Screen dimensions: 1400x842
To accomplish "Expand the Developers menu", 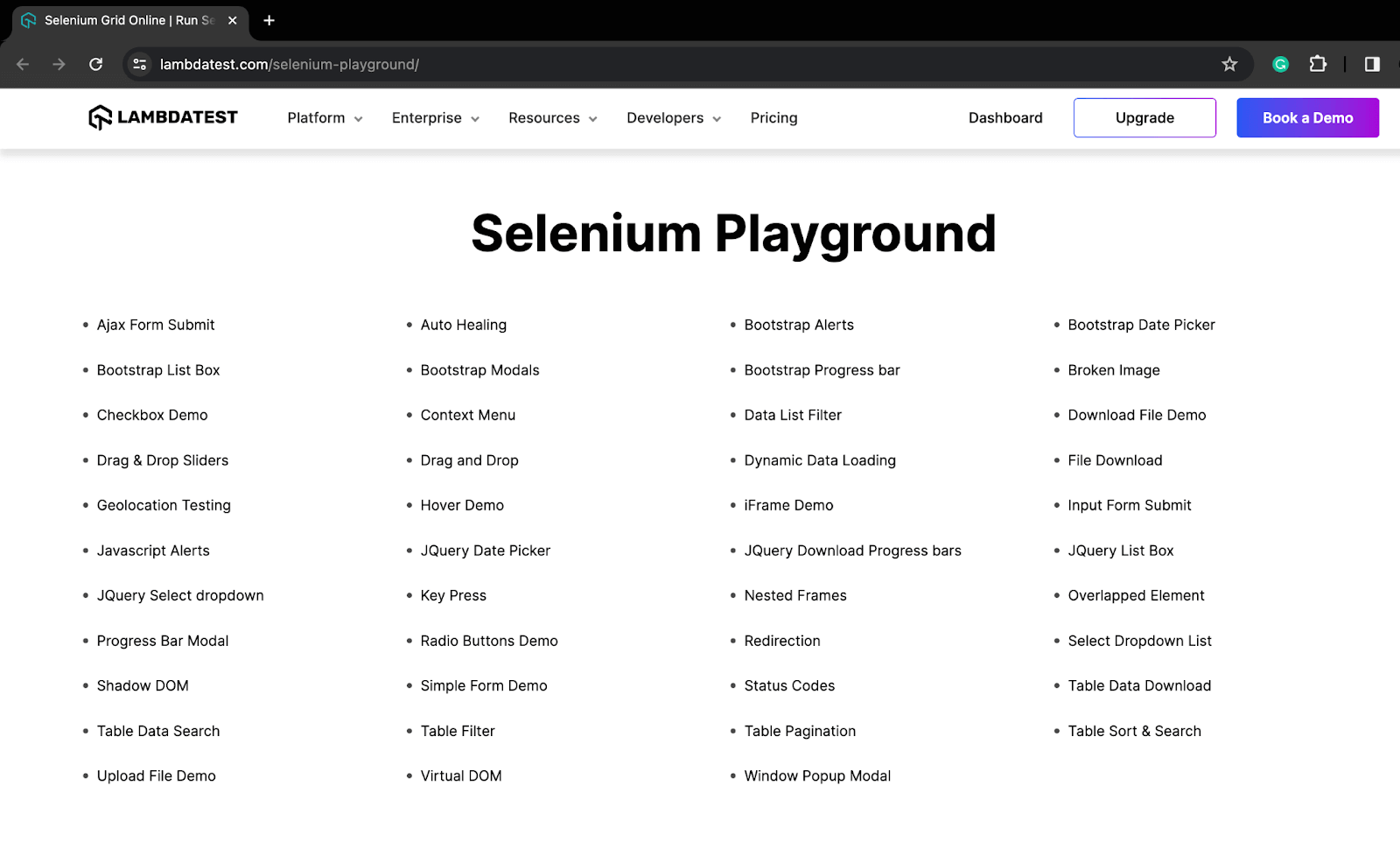I will point(674,118).
